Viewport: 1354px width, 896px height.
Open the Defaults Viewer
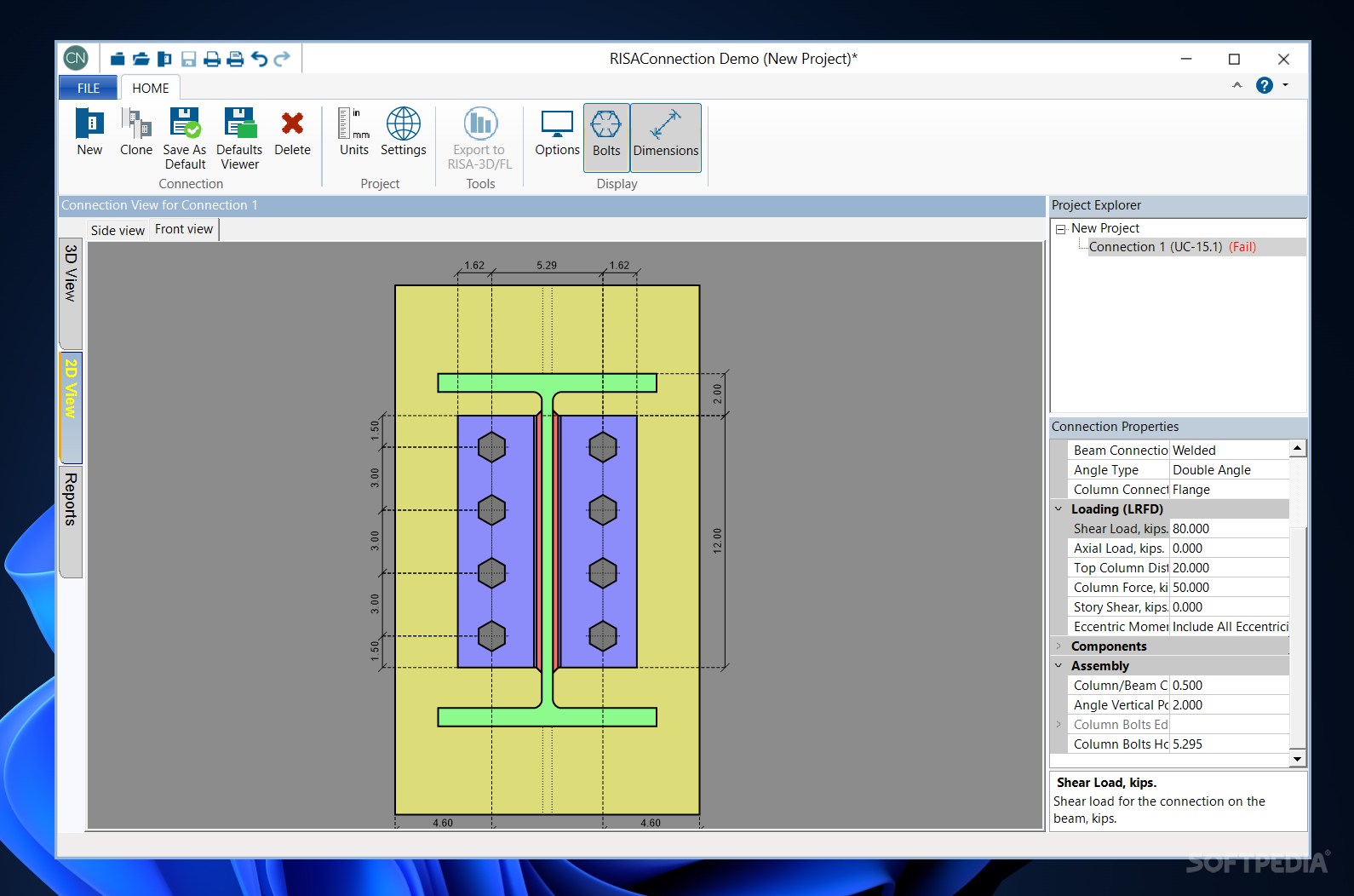pyautogui.click(x=239, y=139)
